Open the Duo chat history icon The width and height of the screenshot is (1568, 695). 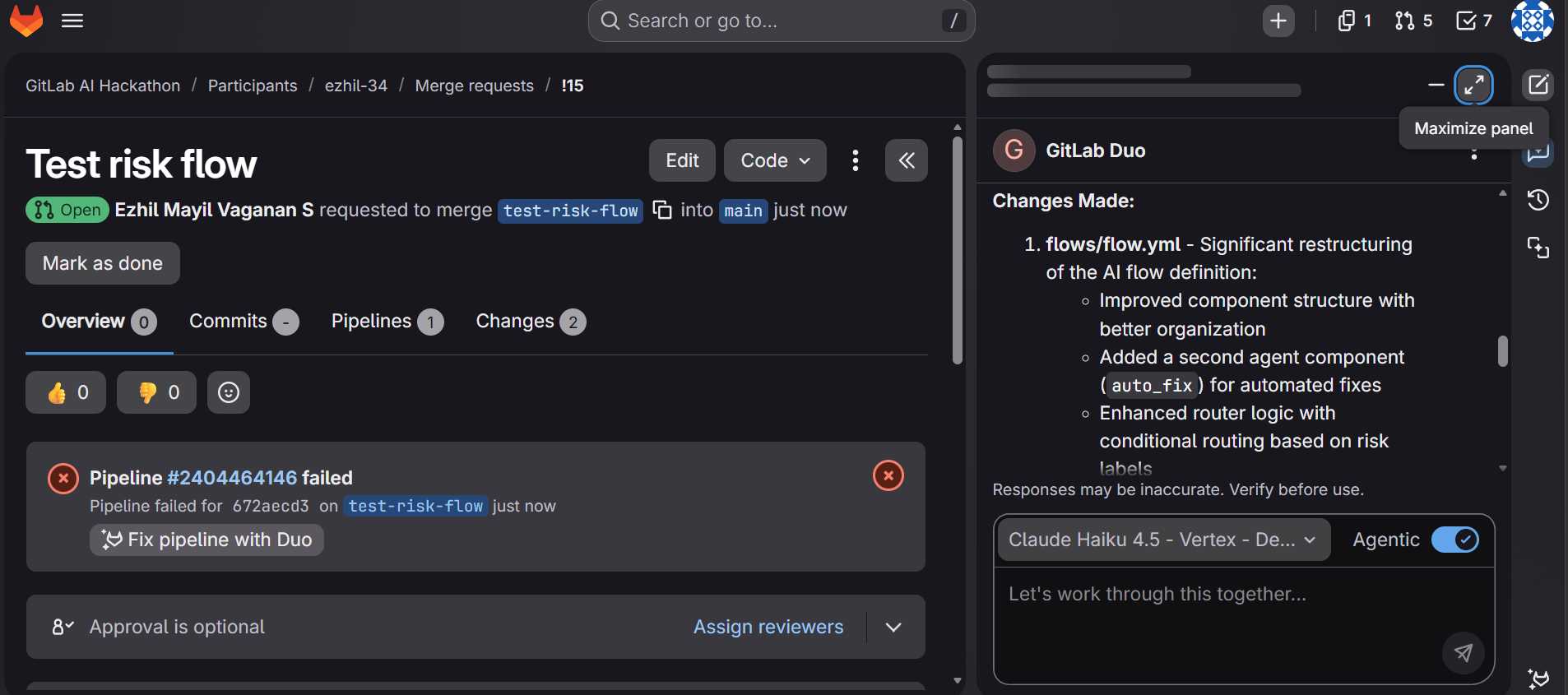[1538, 200]
